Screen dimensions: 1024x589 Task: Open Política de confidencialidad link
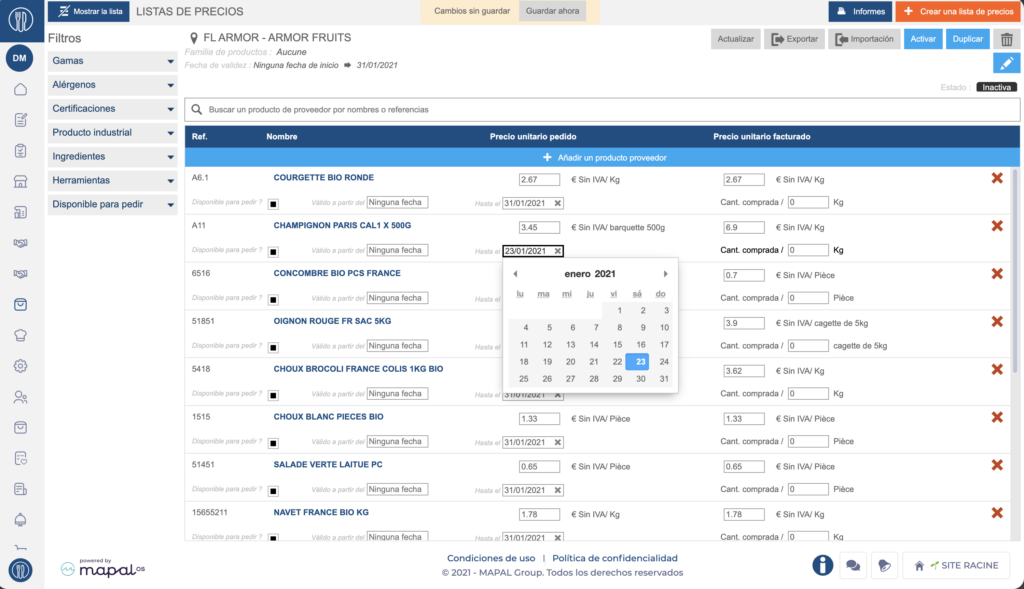(615, 558)
